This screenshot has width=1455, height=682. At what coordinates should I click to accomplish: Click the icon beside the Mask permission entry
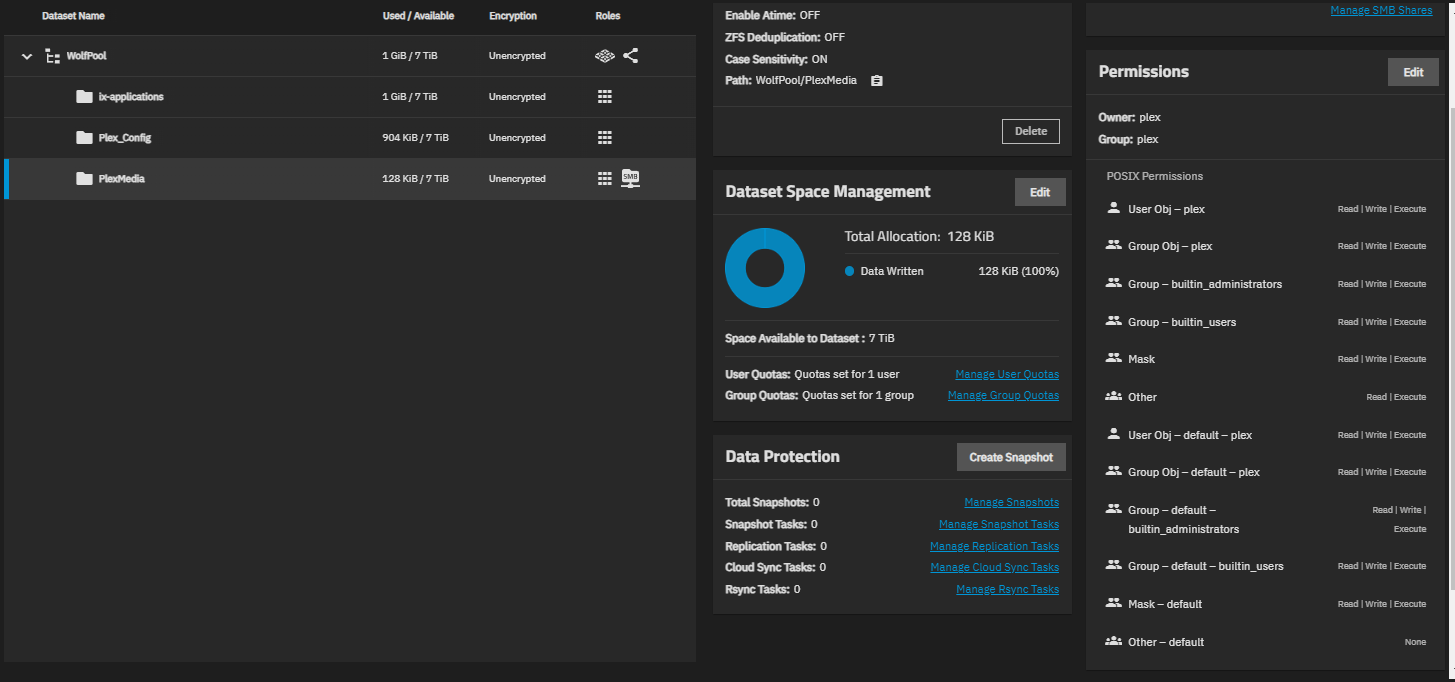click(x=1113, y=359)
